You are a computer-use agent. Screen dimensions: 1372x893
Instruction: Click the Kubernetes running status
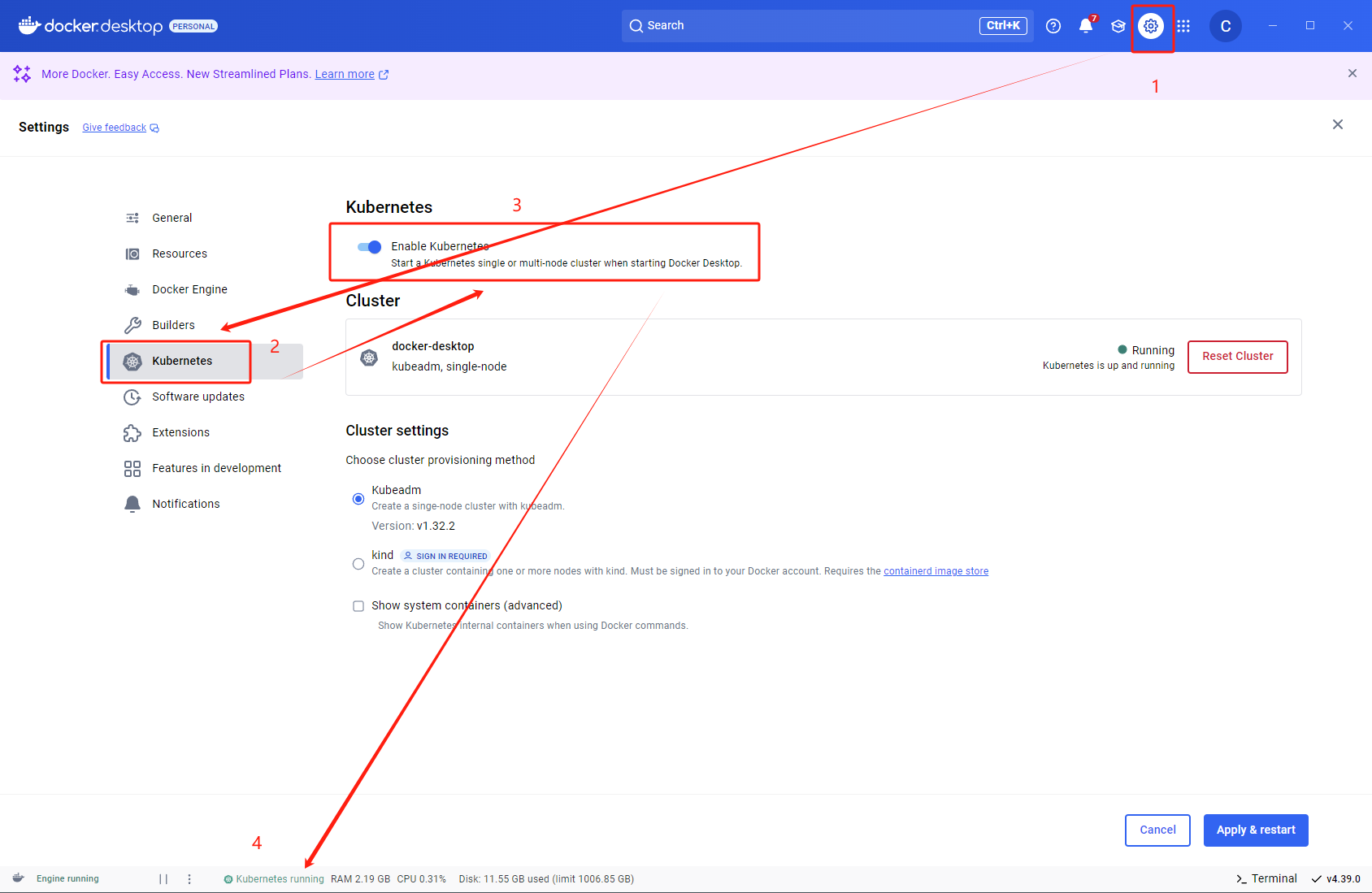[274, 879]
